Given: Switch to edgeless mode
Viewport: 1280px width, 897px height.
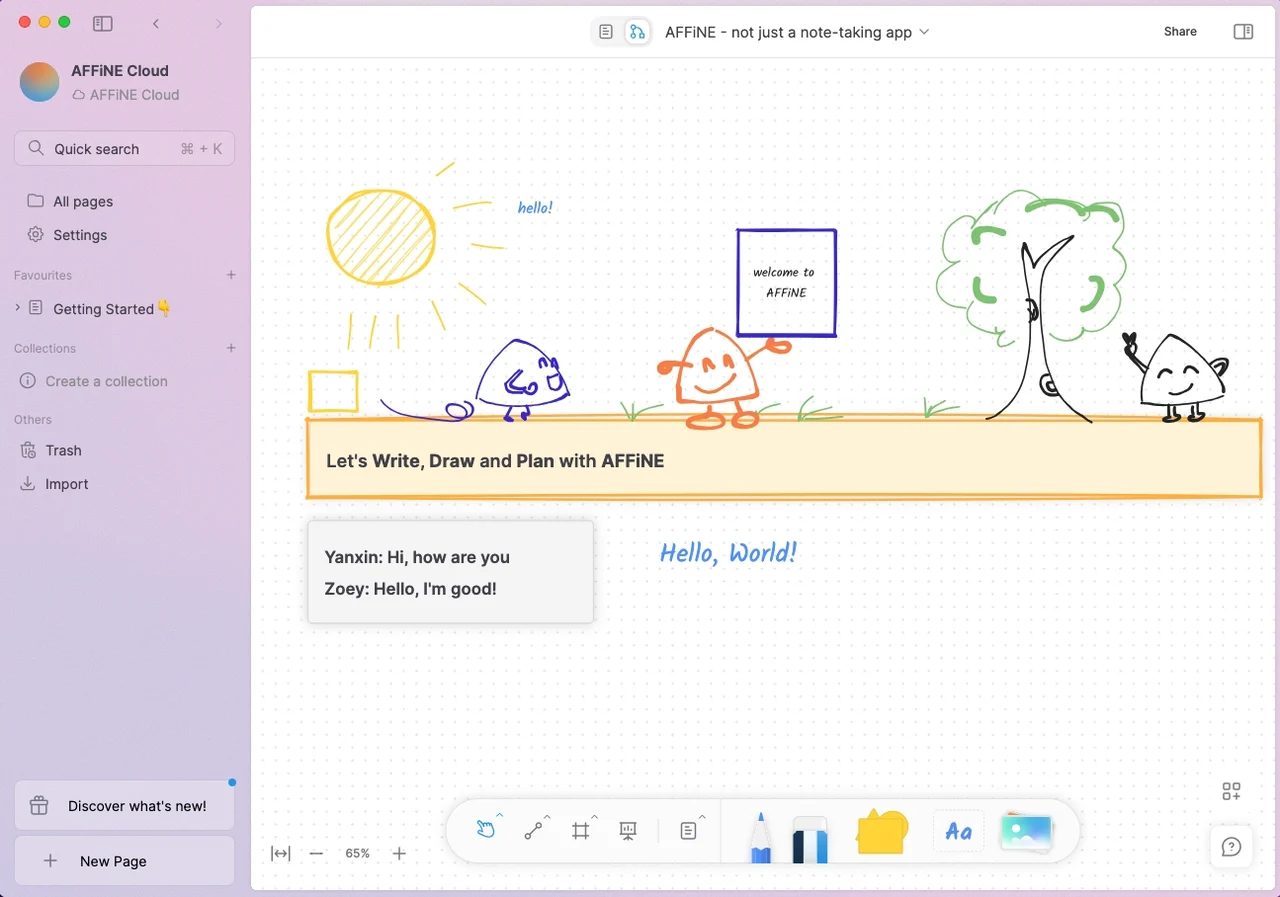Looking at the screenshot, I should point(637,32).
